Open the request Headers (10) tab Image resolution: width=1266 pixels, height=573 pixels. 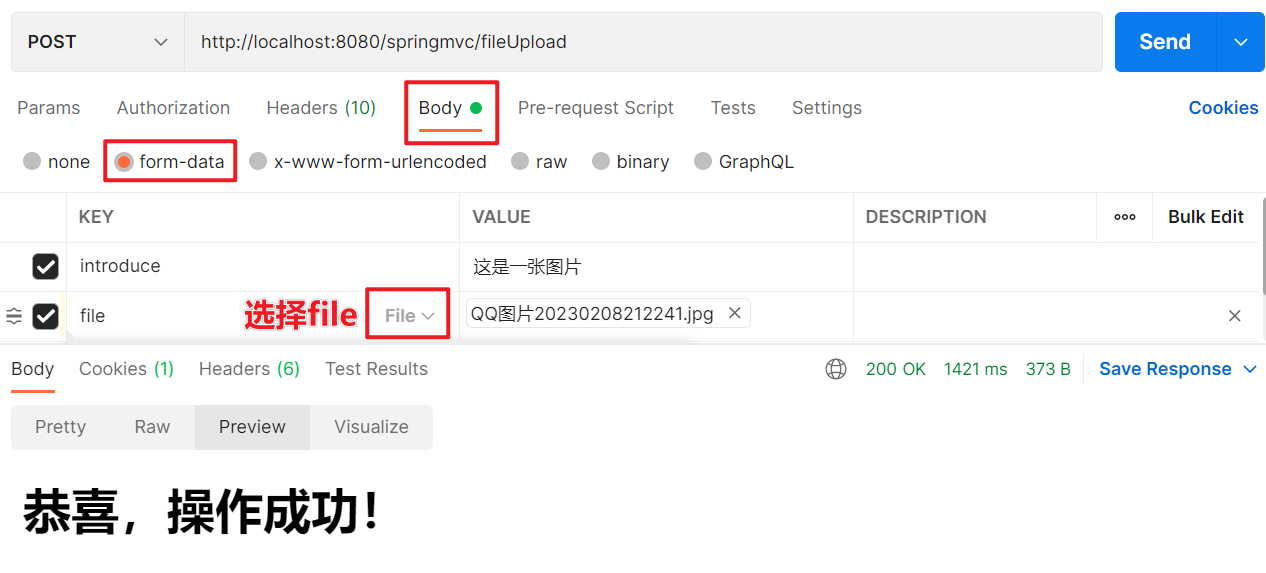point(321,108)
